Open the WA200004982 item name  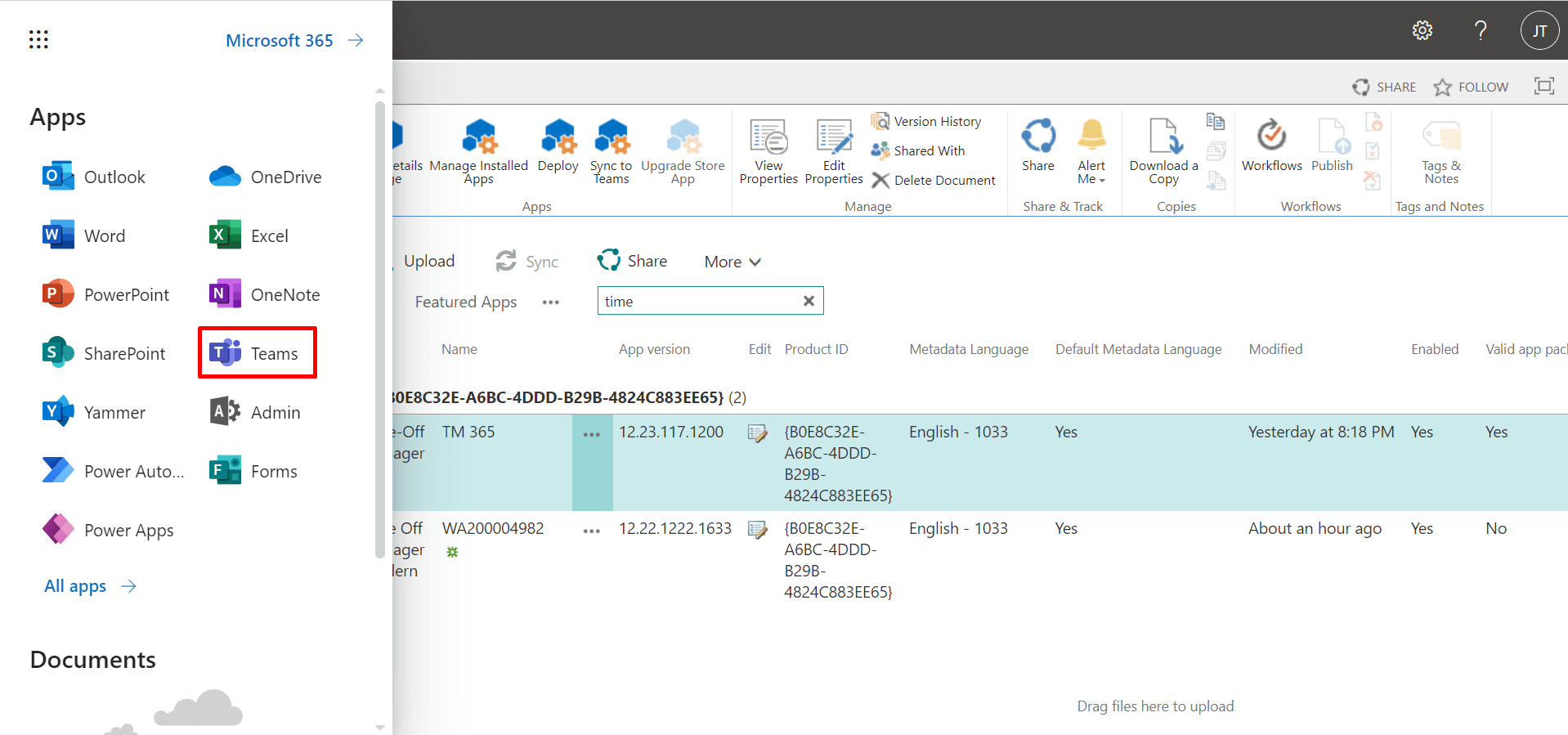tap(493, 528)
